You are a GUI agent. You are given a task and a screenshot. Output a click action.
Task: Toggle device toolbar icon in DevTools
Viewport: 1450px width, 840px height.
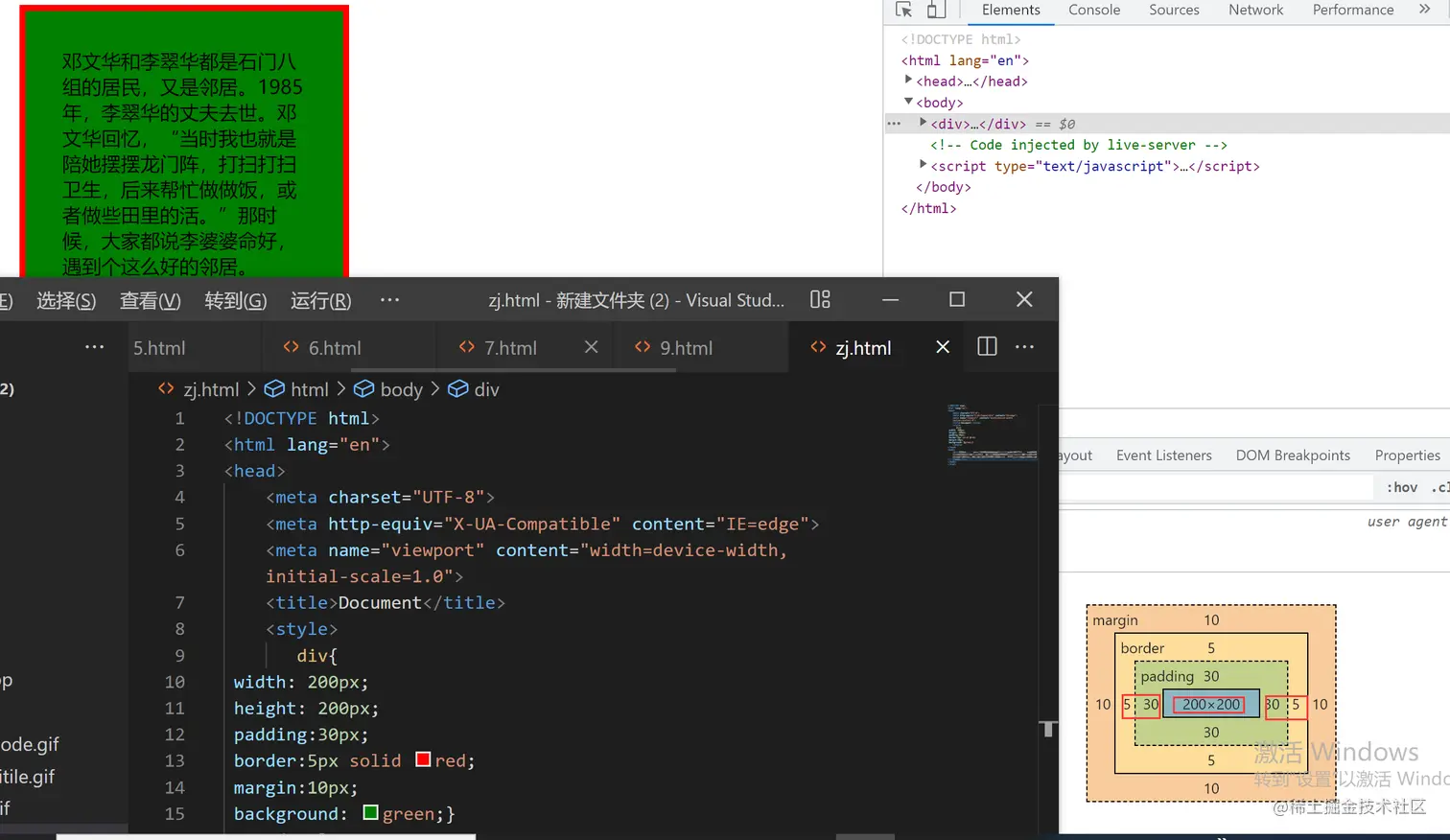(x=936, y=10)
